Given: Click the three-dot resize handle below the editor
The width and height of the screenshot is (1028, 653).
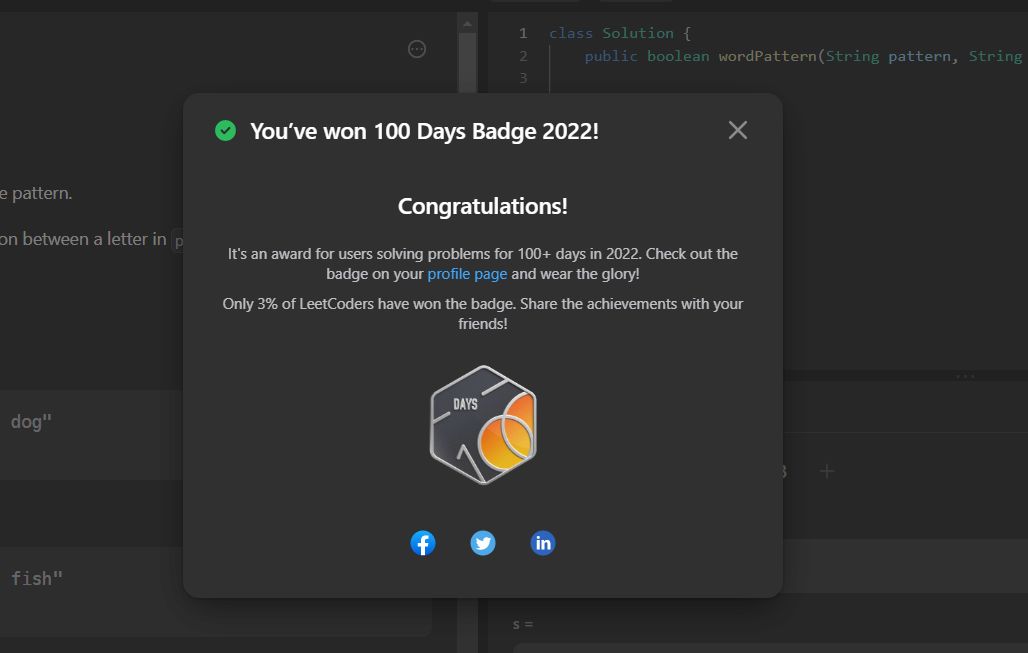Looking at the screenshot, I should [x=965, y=376].
